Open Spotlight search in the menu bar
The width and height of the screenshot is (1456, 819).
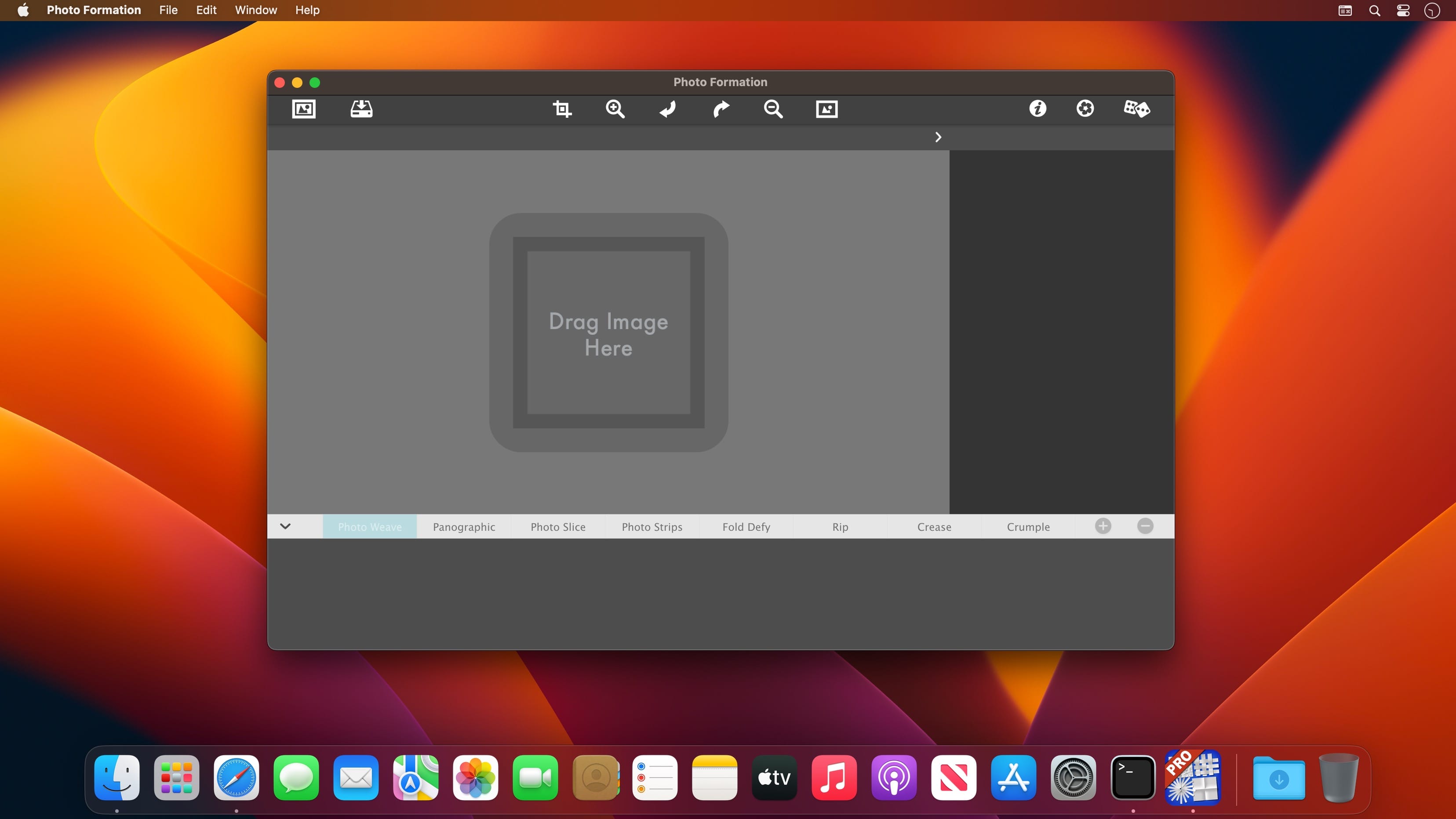(x=1375, y=10)
